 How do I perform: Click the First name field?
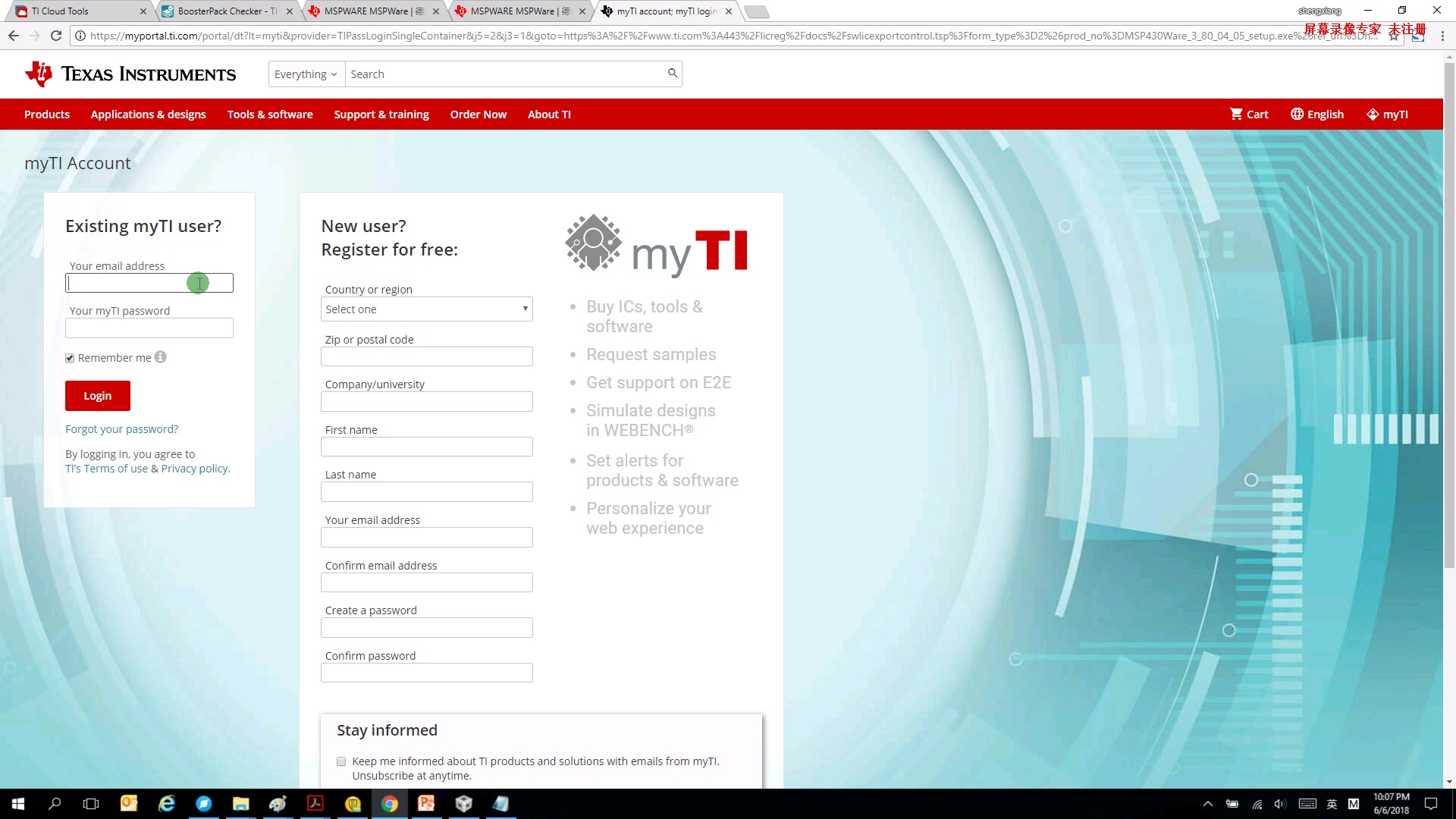(x=426, y=447)
